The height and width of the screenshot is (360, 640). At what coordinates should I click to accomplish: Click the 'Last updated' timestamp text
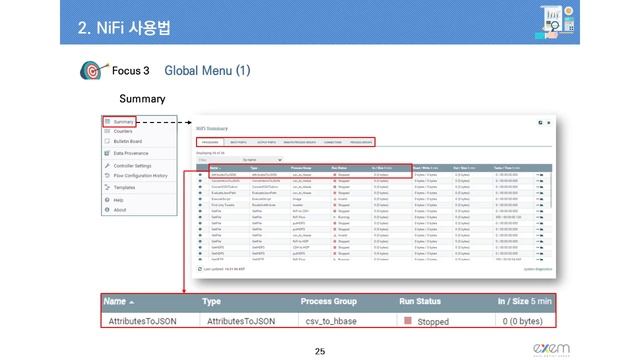point(224,269)
